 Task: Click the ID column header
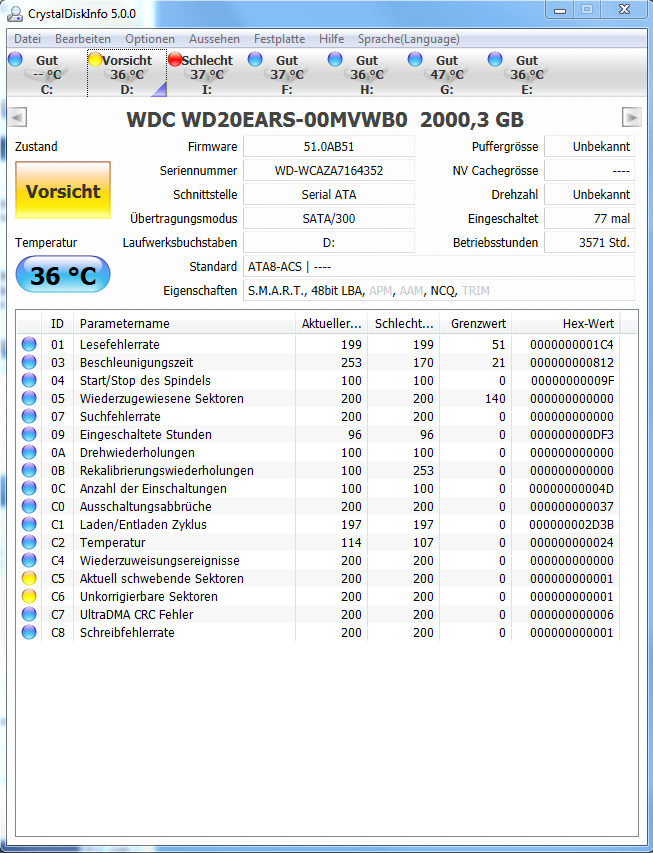[58, 324]
